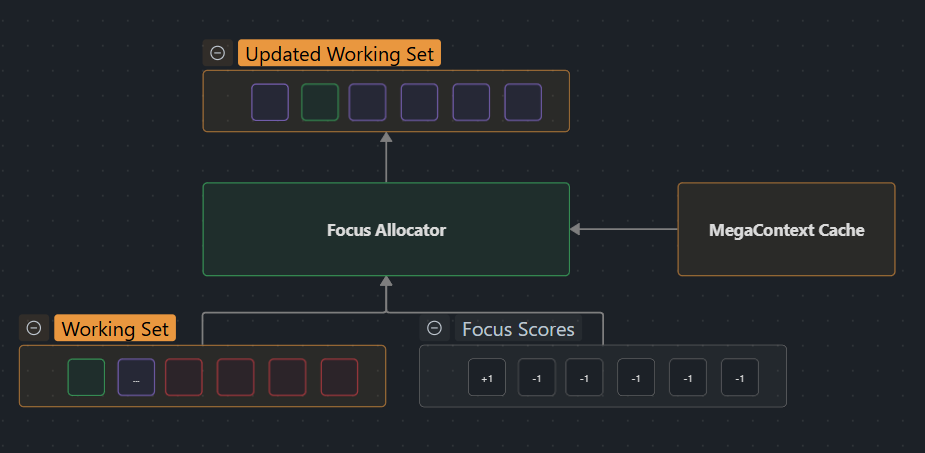The height and width of the screenshot is (453, 925).
Task: Select the MegaContext Cache node
Action: (x=786, y=229)
